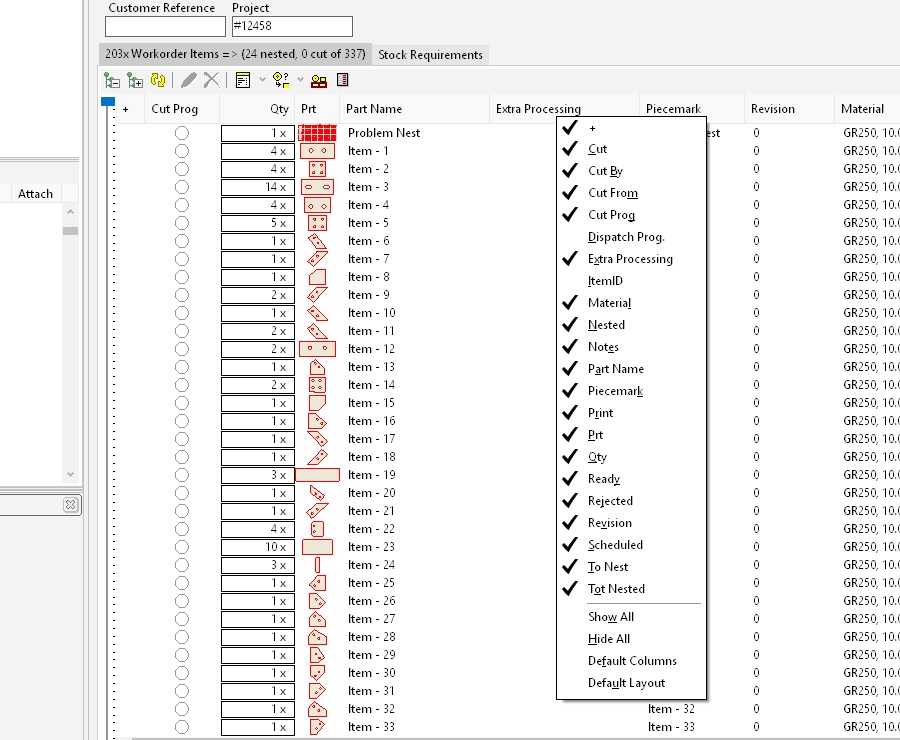Screen dimensions: 900x740
Task: Click the Customer Reference input field
Action: [165, 26]
